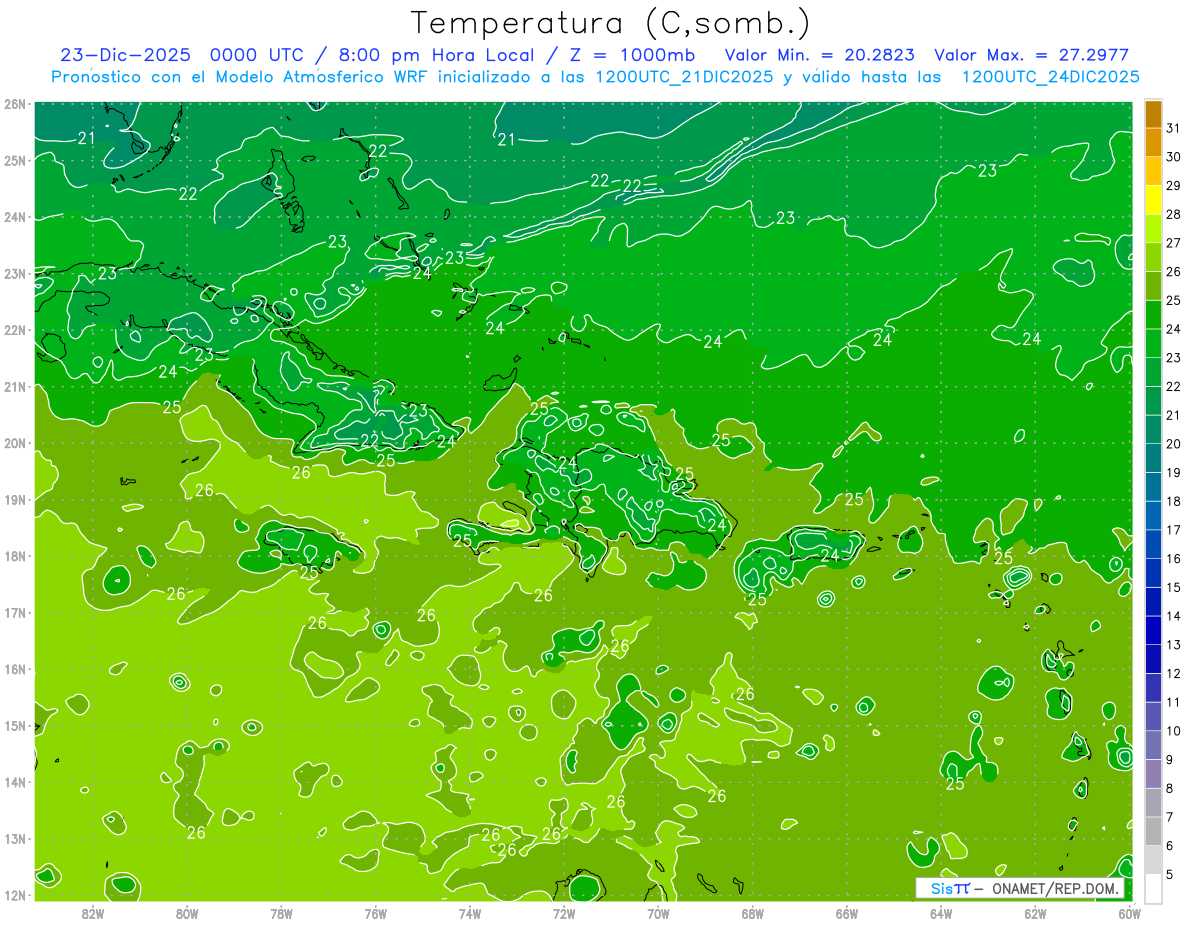Click the 20N latitude axis label

point(15,443)
